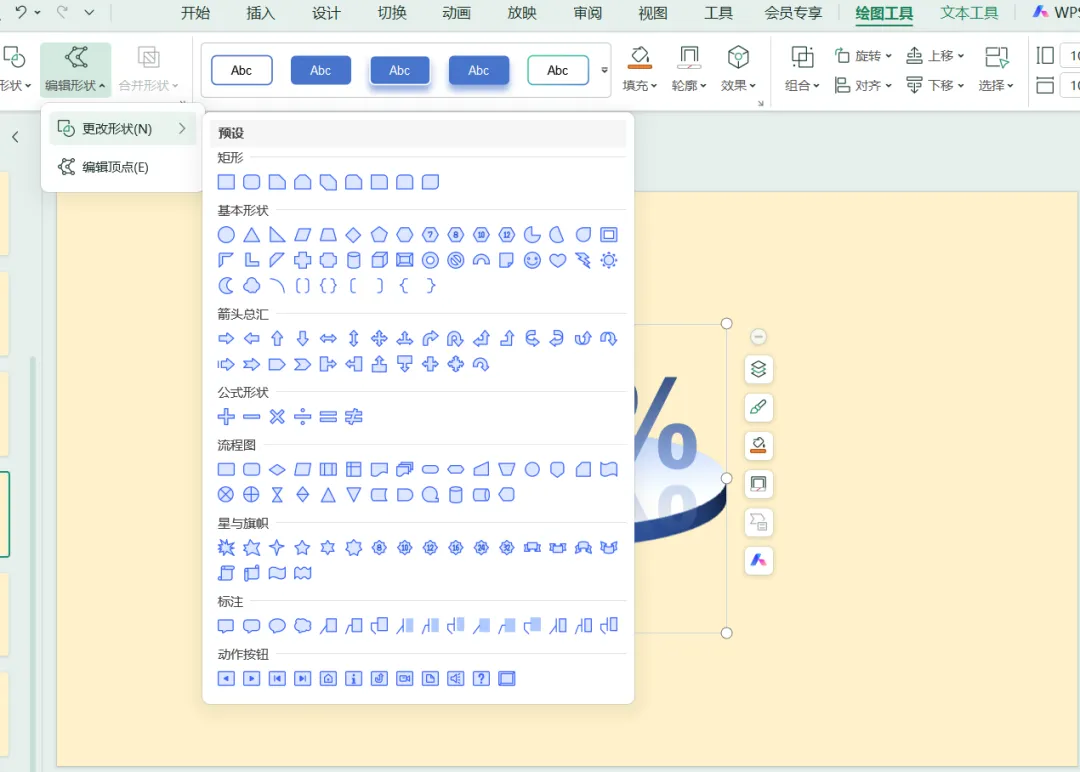Switch to the 会员专享 tab
This screenshot has width=1080, height=772.
(x=793, y=13)
